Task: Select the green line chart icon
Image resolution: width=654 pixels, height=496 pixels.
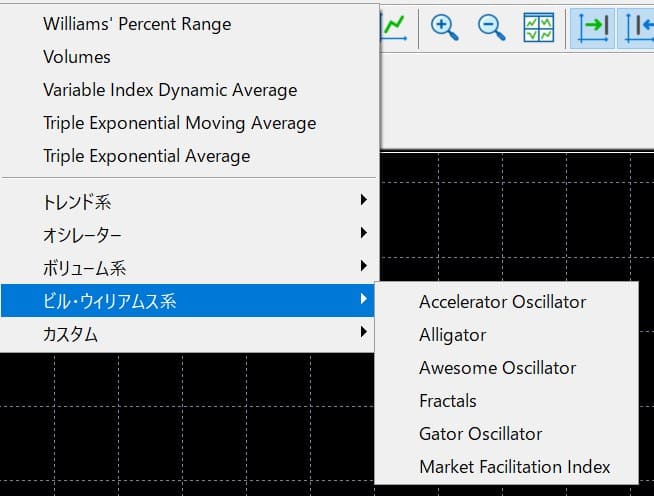Action: [394, 28]
